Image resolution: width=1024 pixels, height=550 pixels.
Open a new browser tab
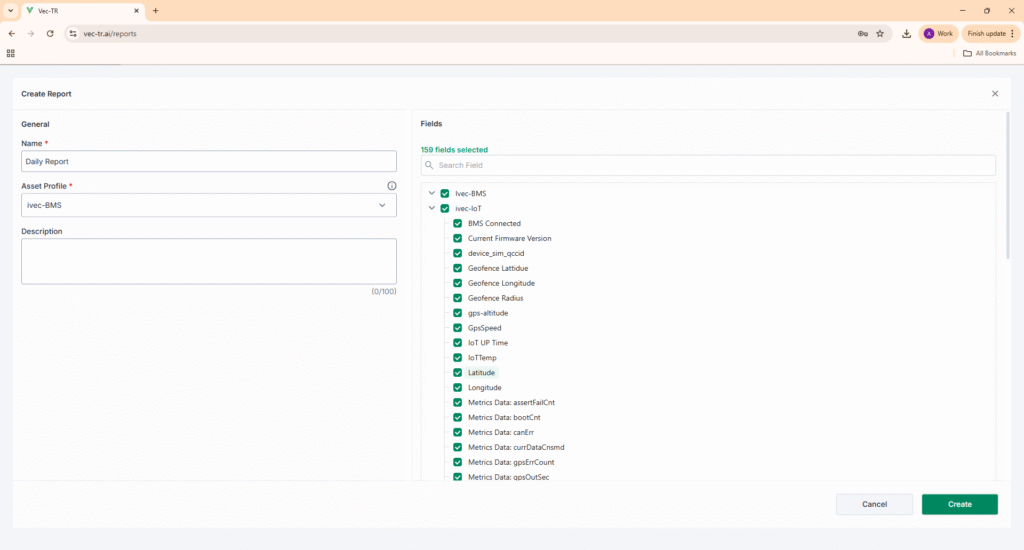click(155, 10)
